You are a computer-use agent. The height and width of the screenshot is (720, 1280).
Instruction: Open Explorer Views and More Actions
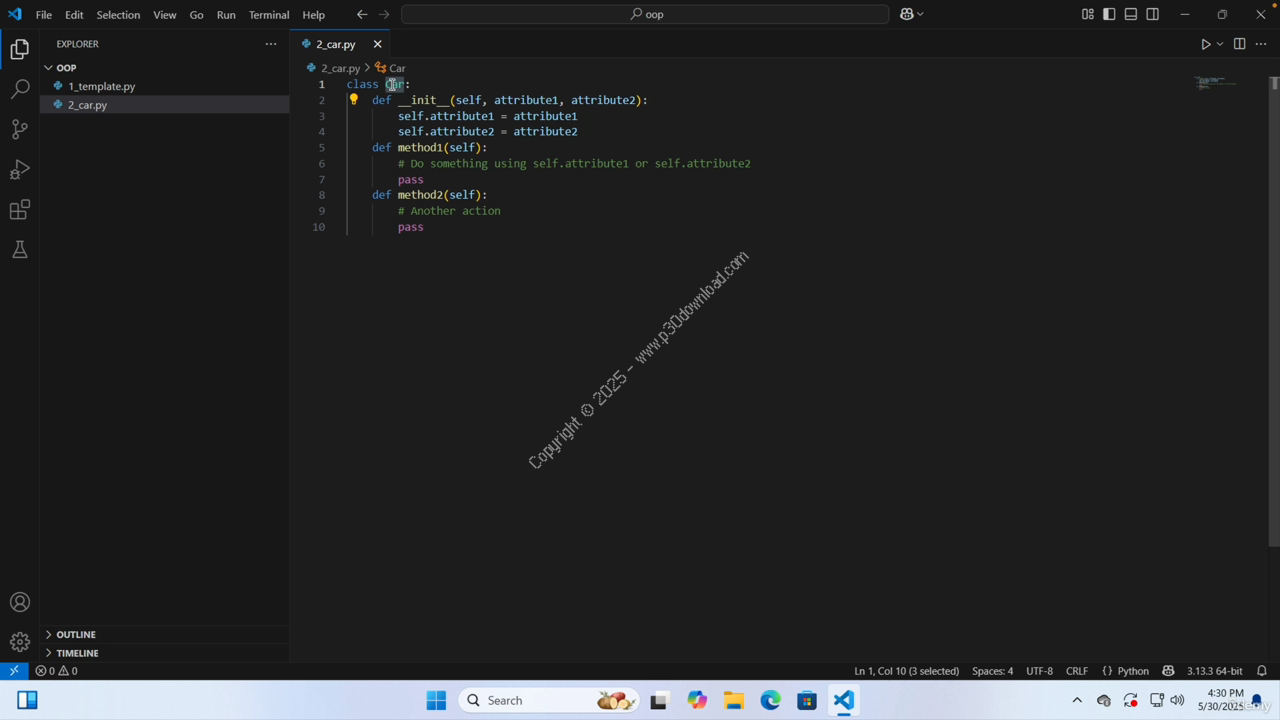click(x=271, y=44)
